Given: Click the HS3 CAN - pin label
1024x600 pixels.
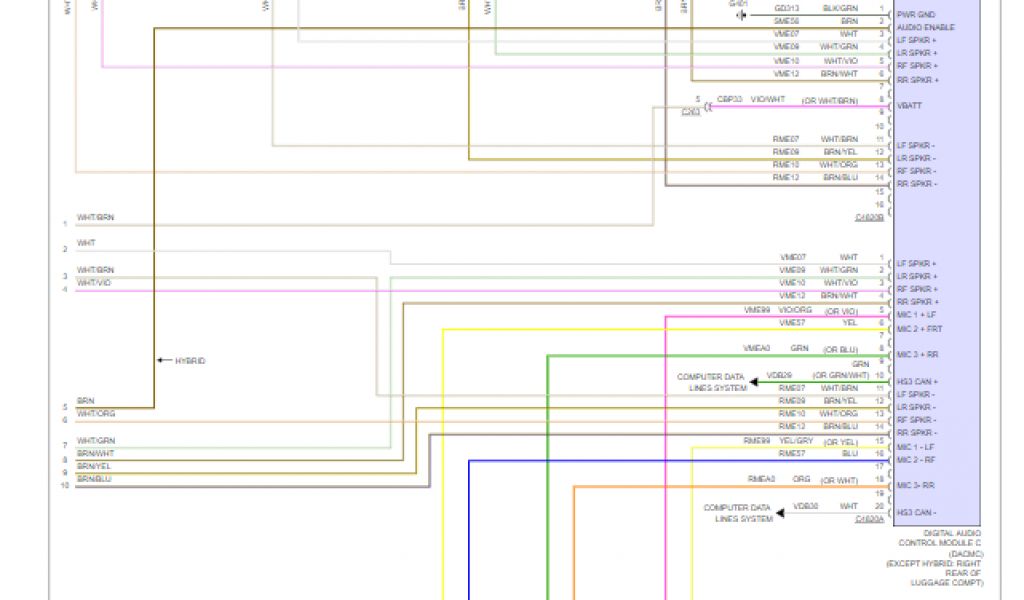Looking at the screenshot, I should click(x=916, y=512).
